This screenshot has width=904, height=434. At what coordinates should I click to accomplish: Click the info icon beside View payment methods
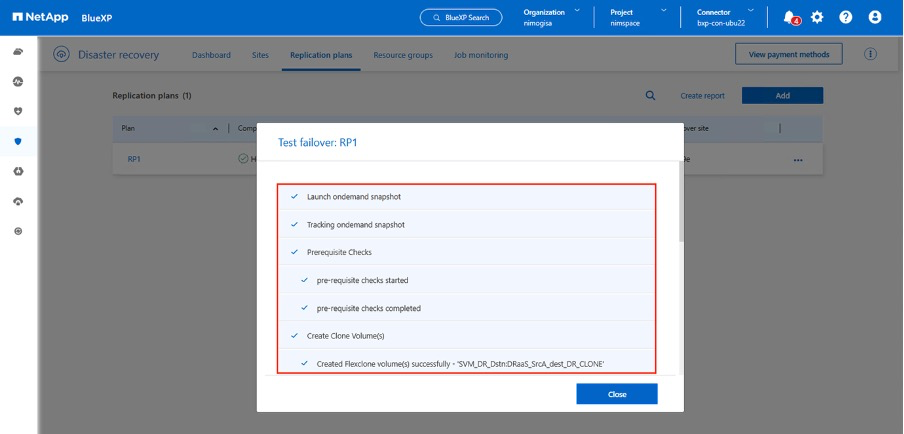(x=870, y=54)
